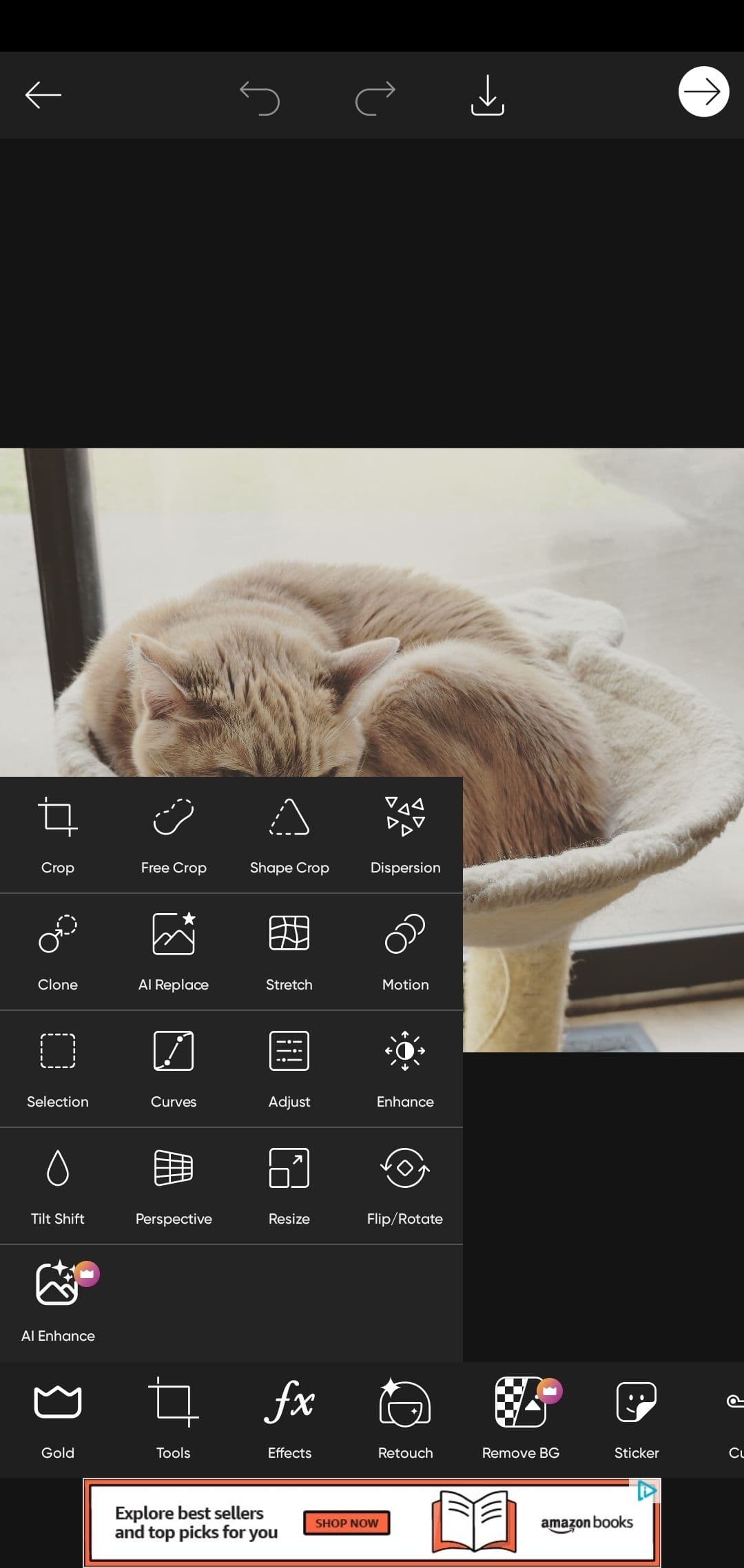The height and width of the screenshot is (1568, 744).
Task: Open the Sticker menu
Action: tap(637, 1420)
